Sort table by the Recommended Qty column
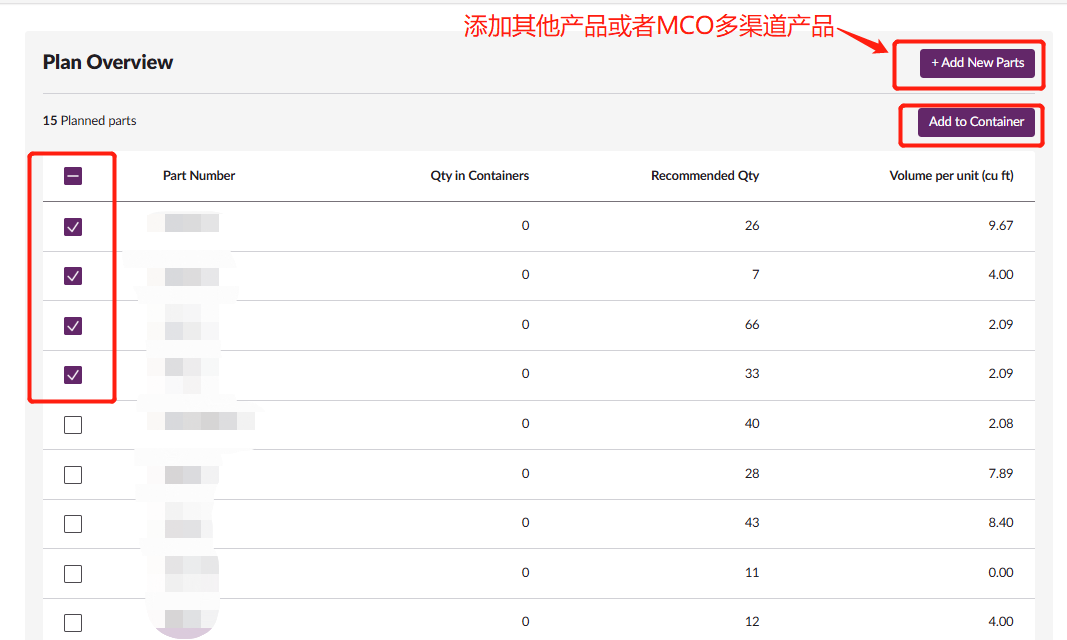 pyautogui.click(x=705, y=175)
